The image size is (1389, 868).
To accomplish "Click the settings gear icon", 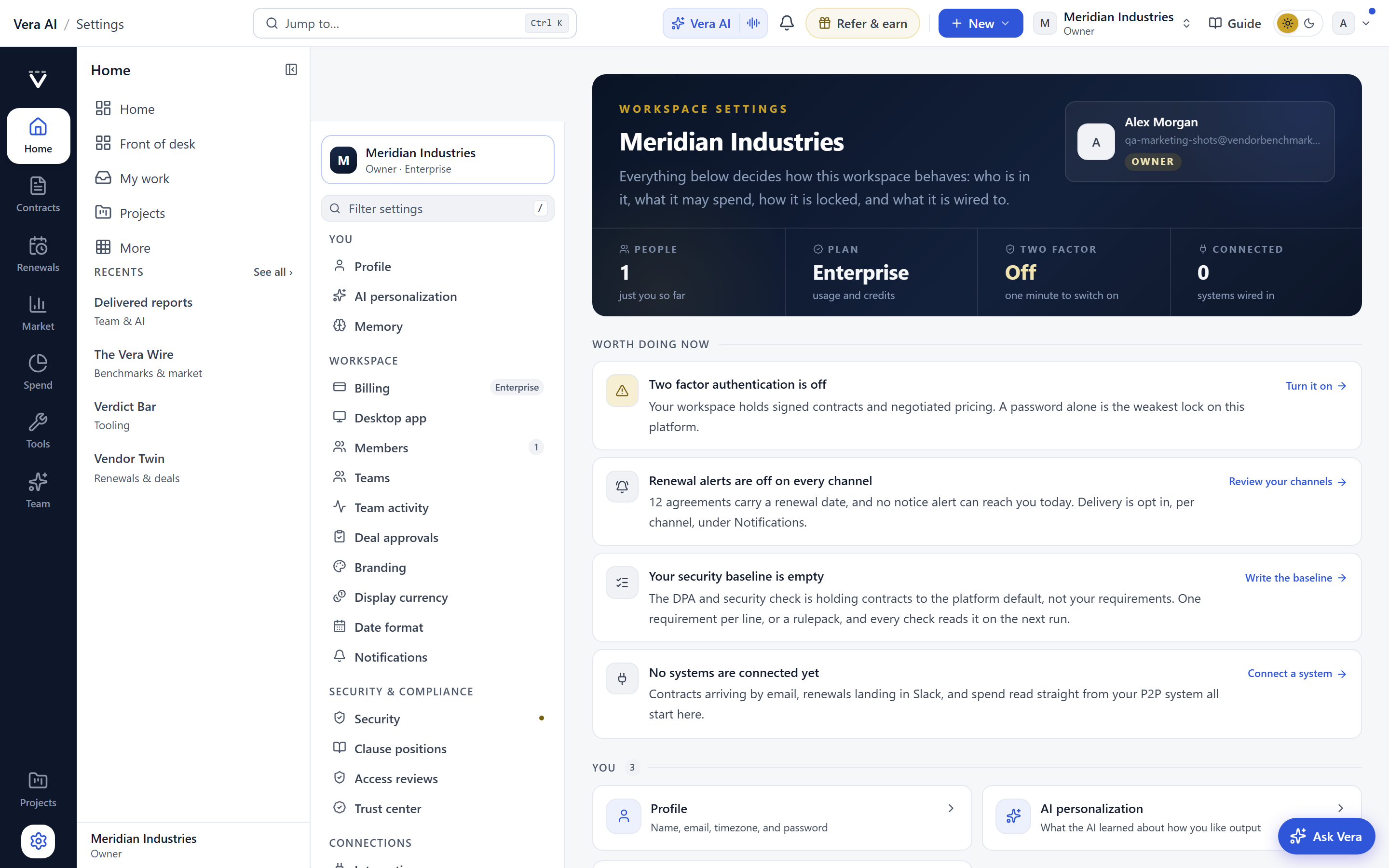I will pyautogui.click(x=38, y=841).
